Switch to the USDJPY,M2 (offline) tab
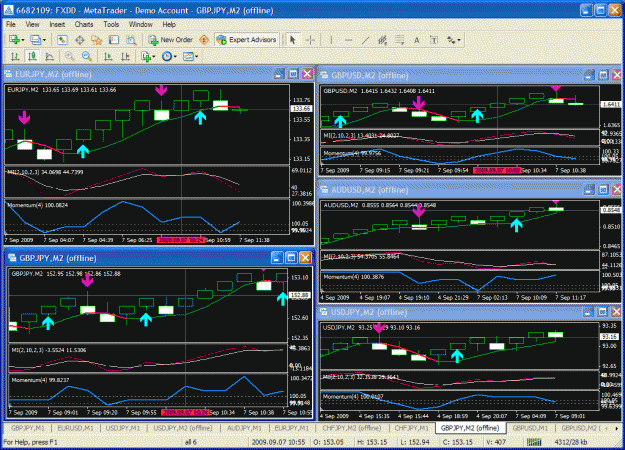This screenshot has width=625, height=450. coord(183,428)
